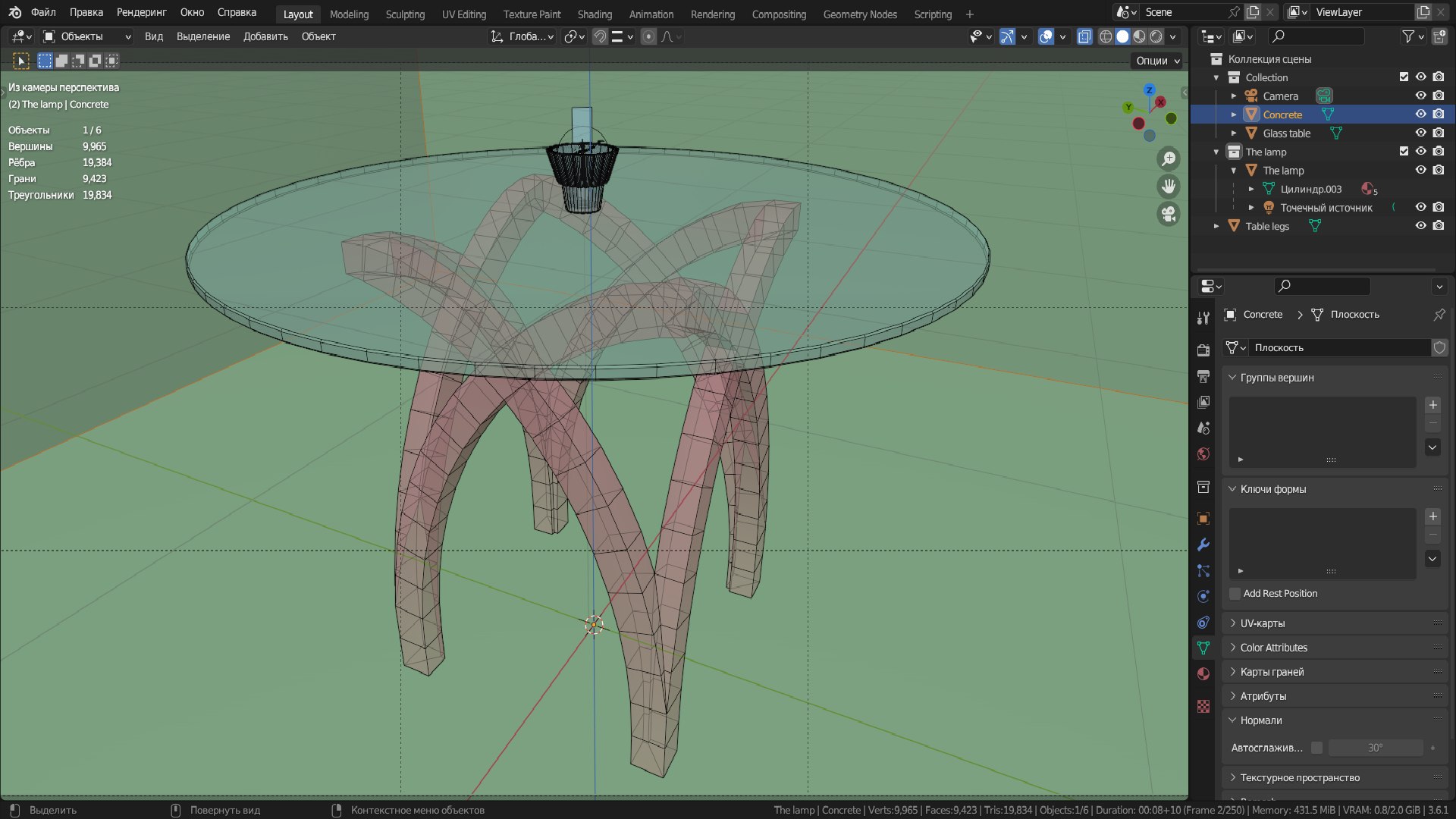Open the View Layer properties tab
This screenshot has width=1456, height=819.
pyautogui.click(x=1203, y=402)
